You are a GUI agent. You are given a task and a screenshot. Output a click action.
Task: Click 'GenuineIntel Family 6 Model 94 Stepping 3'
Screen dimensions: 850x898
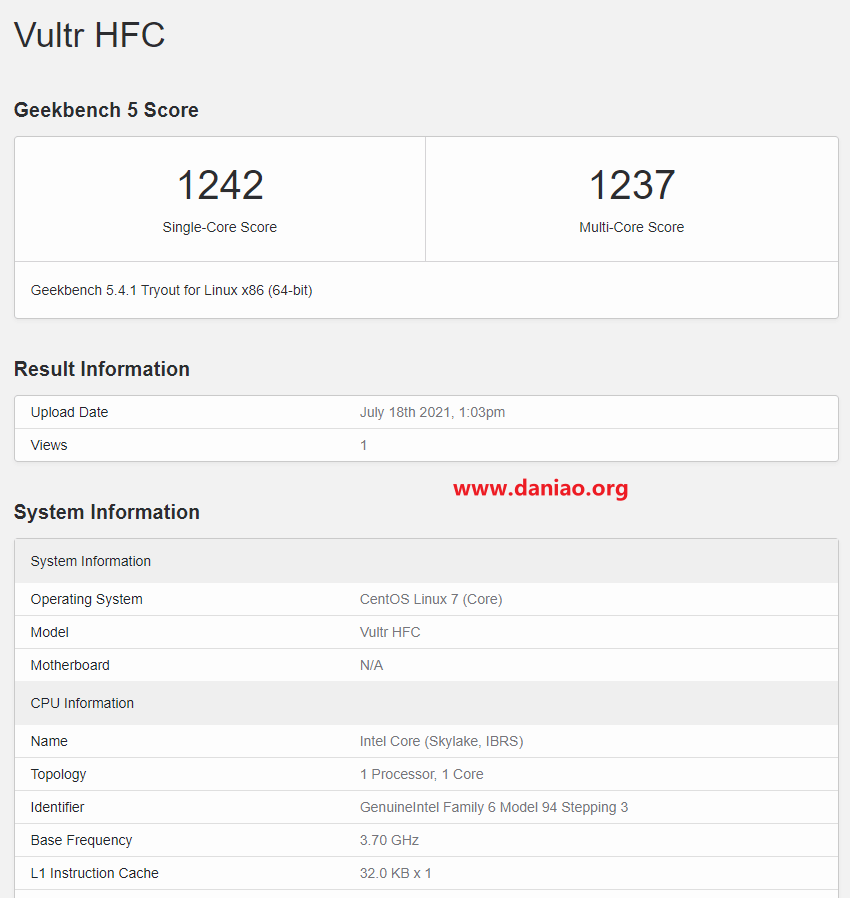tap(494, 808)
